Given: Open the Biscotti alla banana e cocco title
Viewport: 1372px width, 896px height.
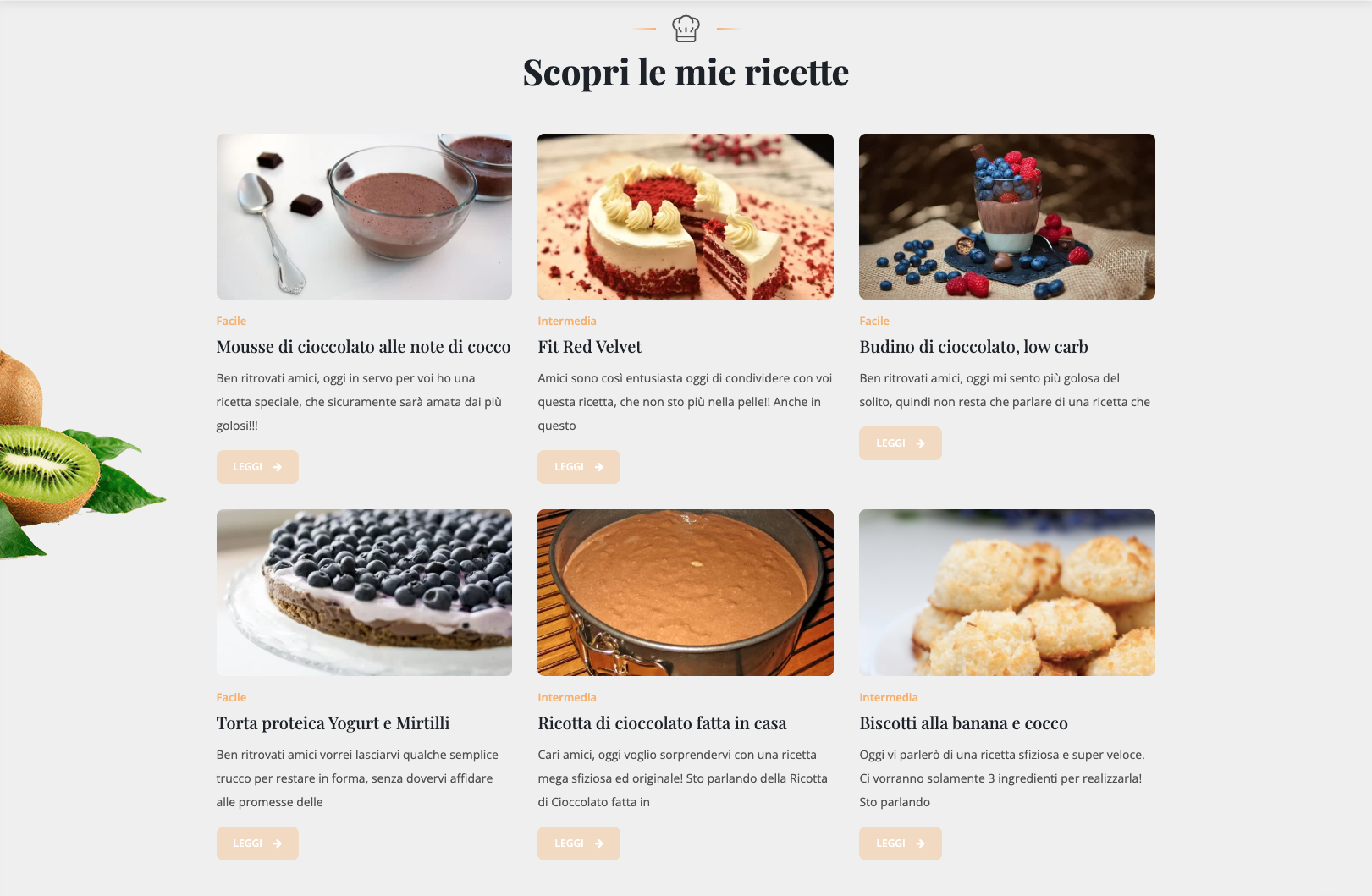Looking at the screenshot, I should (x=963, y=723).
